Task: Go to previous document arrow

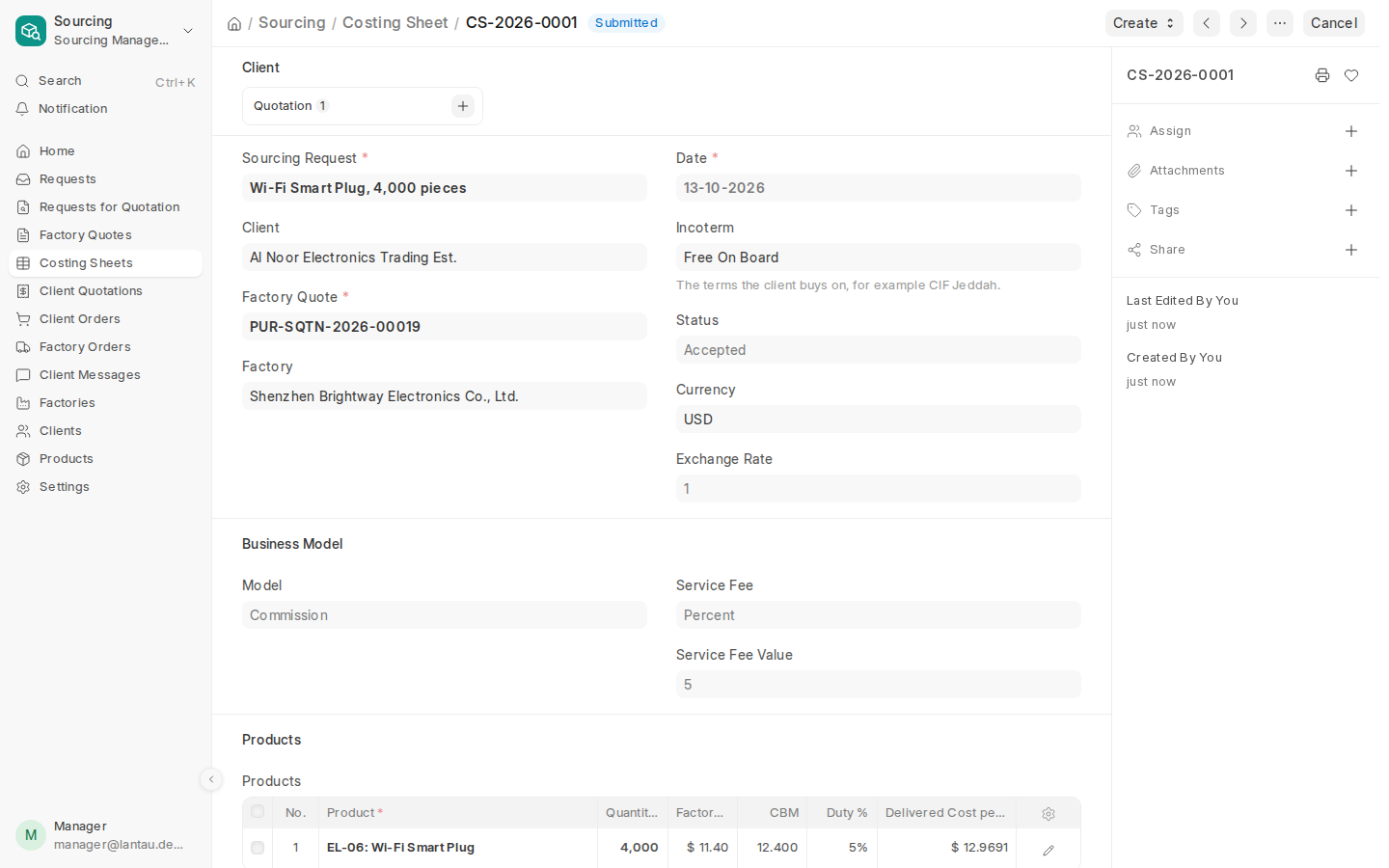Action: (x=1207, y=23)
